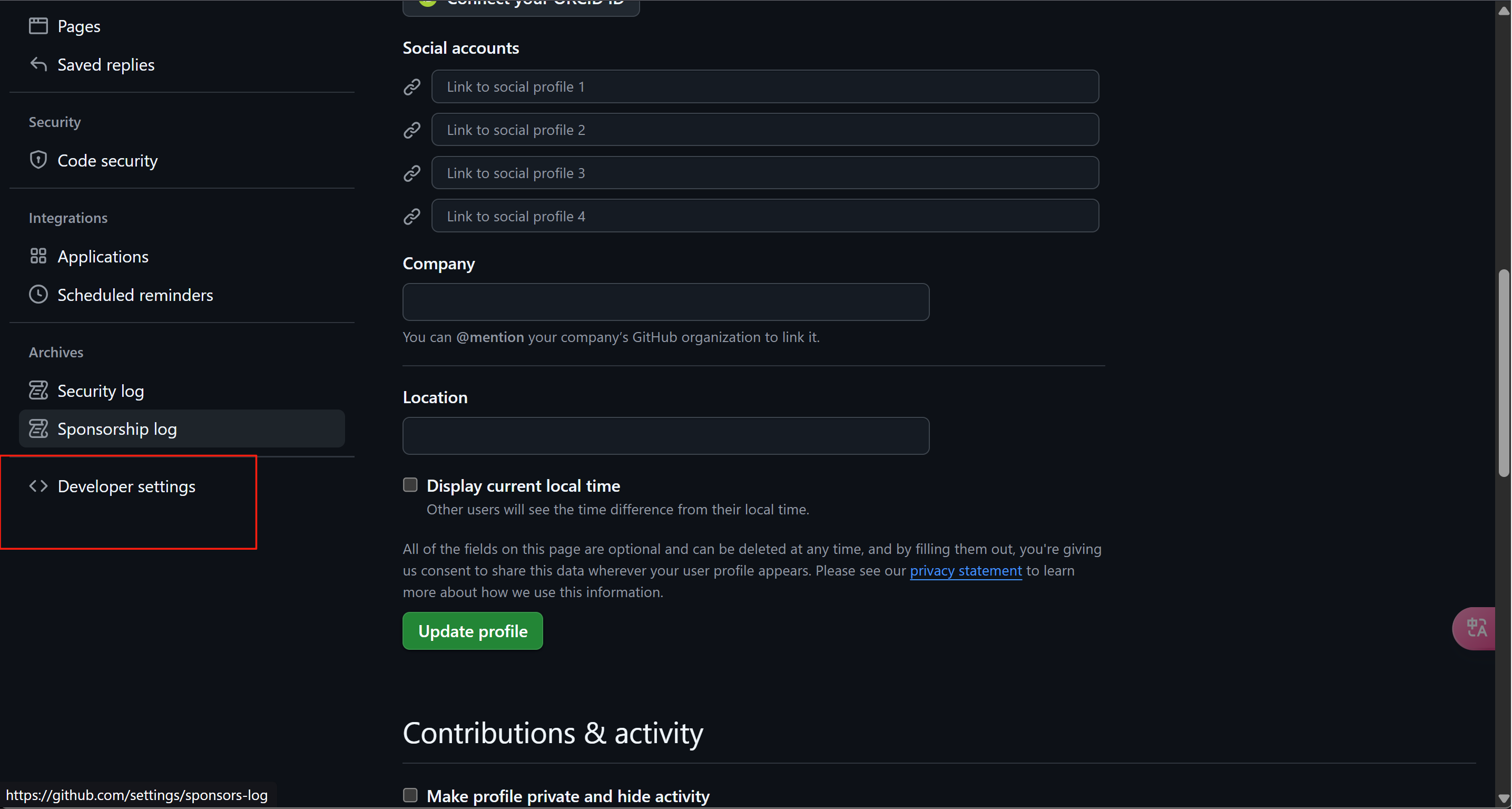Check Make profile private and hide activity
The image size is (1512, 809).
pos(410,795)
